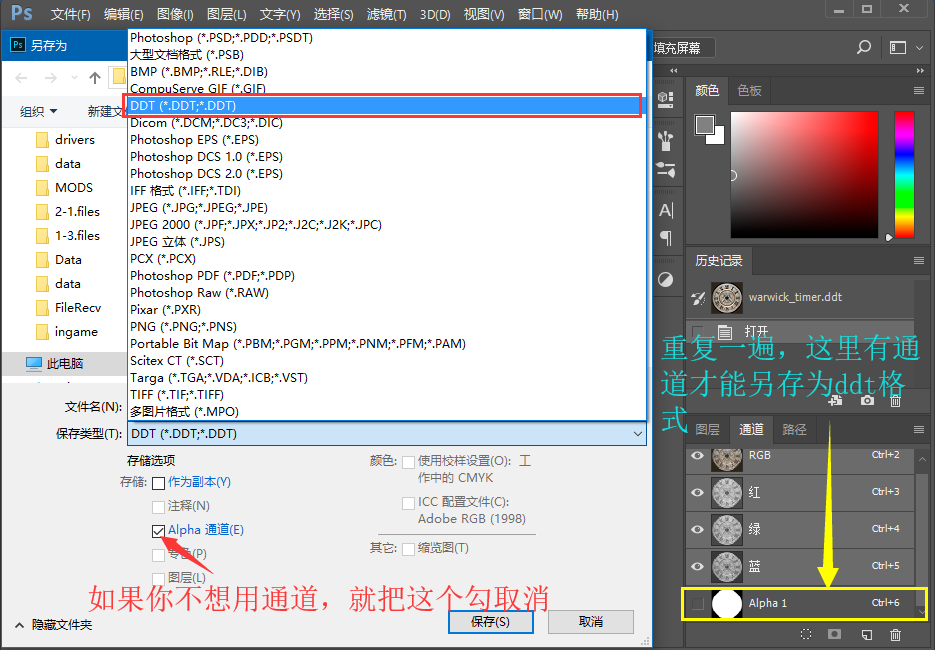Open the Brush settings panel icon
Viewport: 935px width, 650px height.
(x=665, y=170)
